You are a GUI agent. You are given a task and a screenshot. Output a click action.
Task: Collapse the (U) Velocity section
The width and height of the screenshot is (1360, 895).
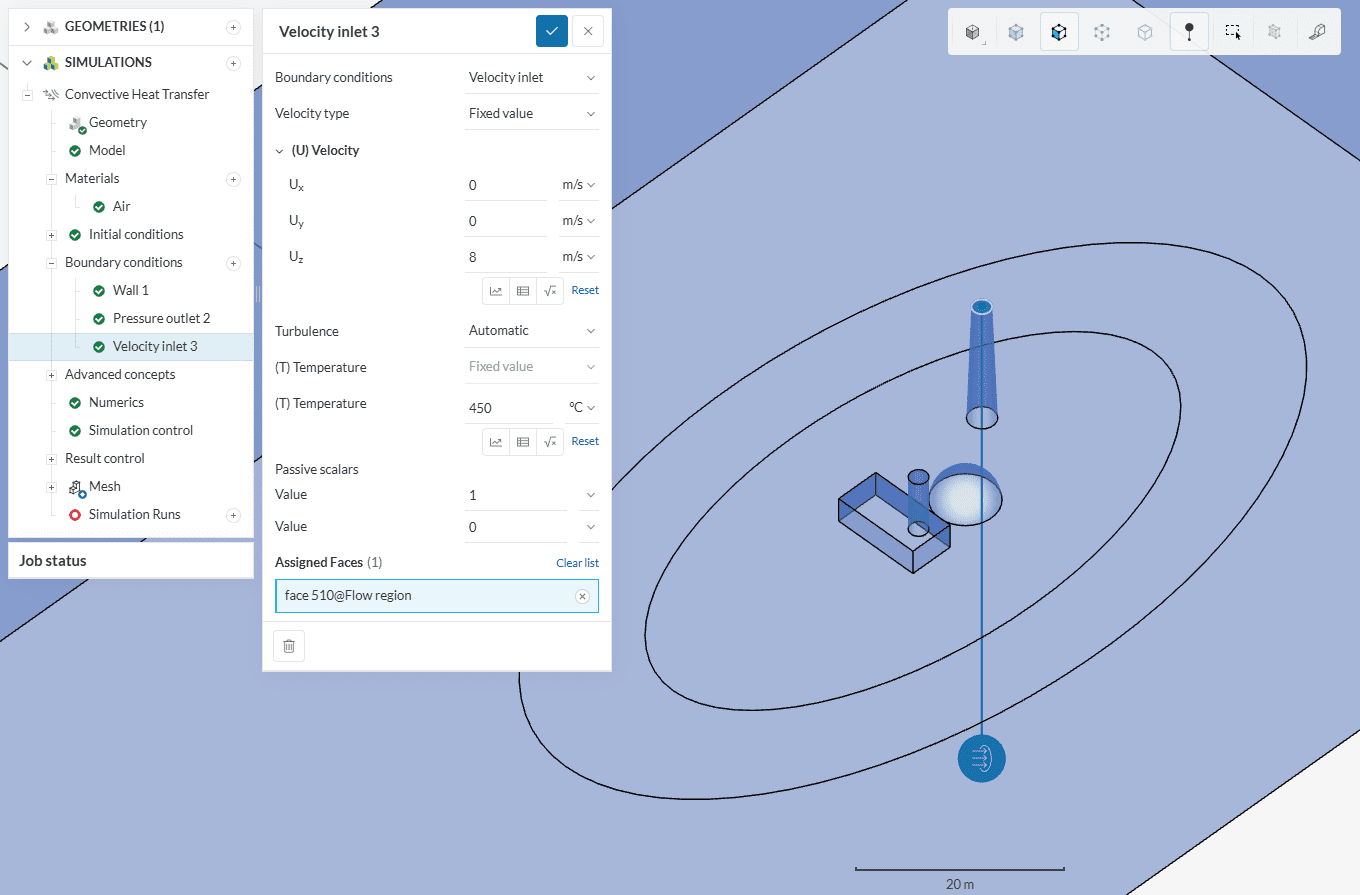[x=280, y=151]
